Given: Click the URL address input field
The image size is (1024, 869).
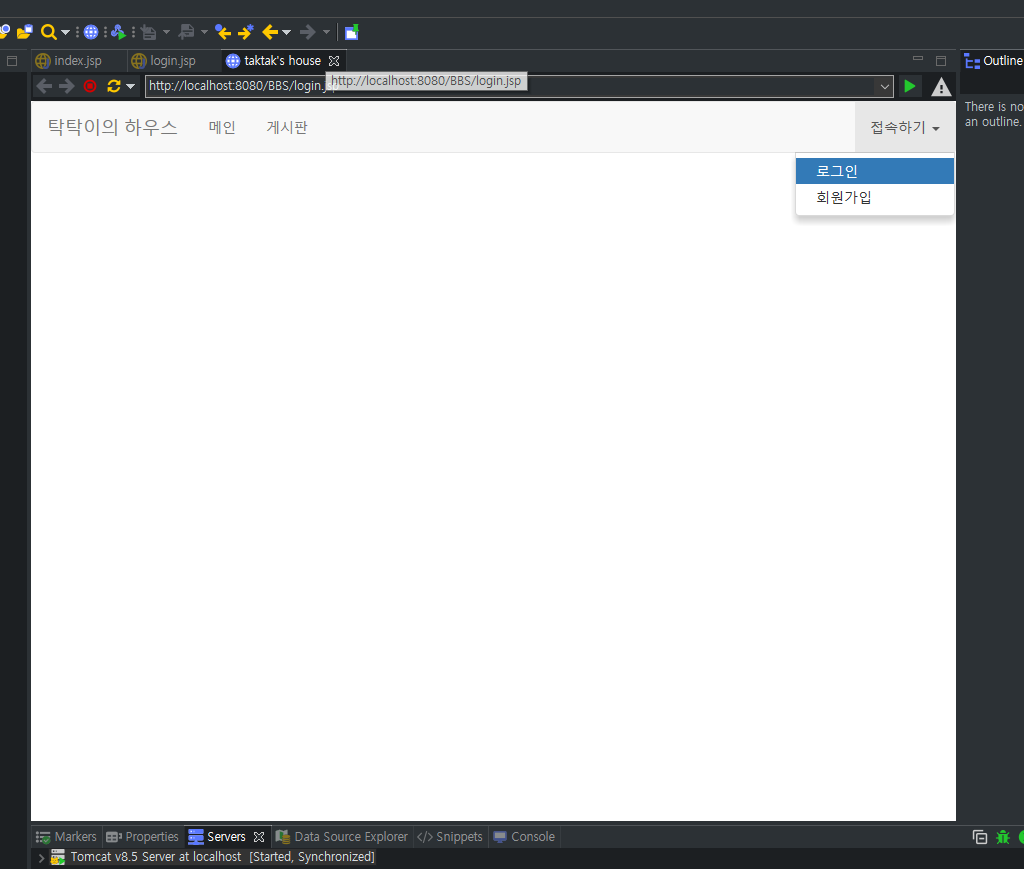Looking at the screenshot, I should pos(509,86).
